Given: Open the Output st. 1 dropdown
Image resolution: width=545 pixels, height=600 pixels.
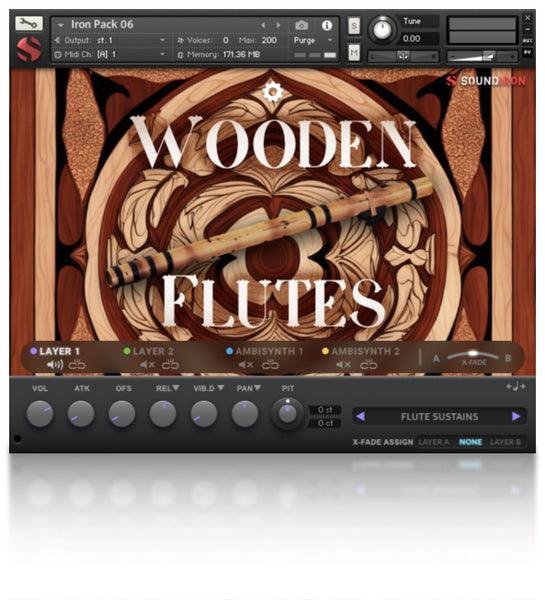Looking at the screenshot, I should tap(110, 40).
